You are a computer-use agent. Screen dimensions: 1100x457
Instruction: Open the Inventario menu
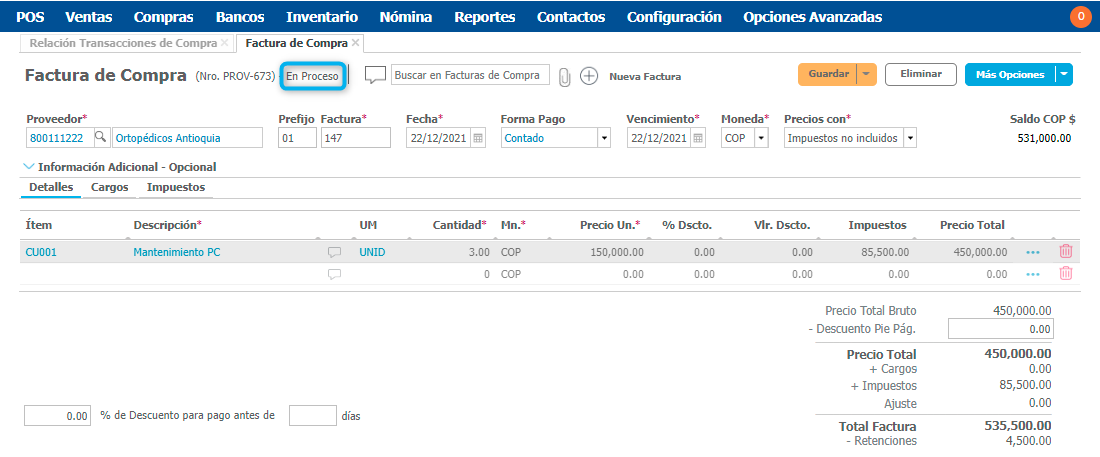pyautogui.click(x=321, y=17)
